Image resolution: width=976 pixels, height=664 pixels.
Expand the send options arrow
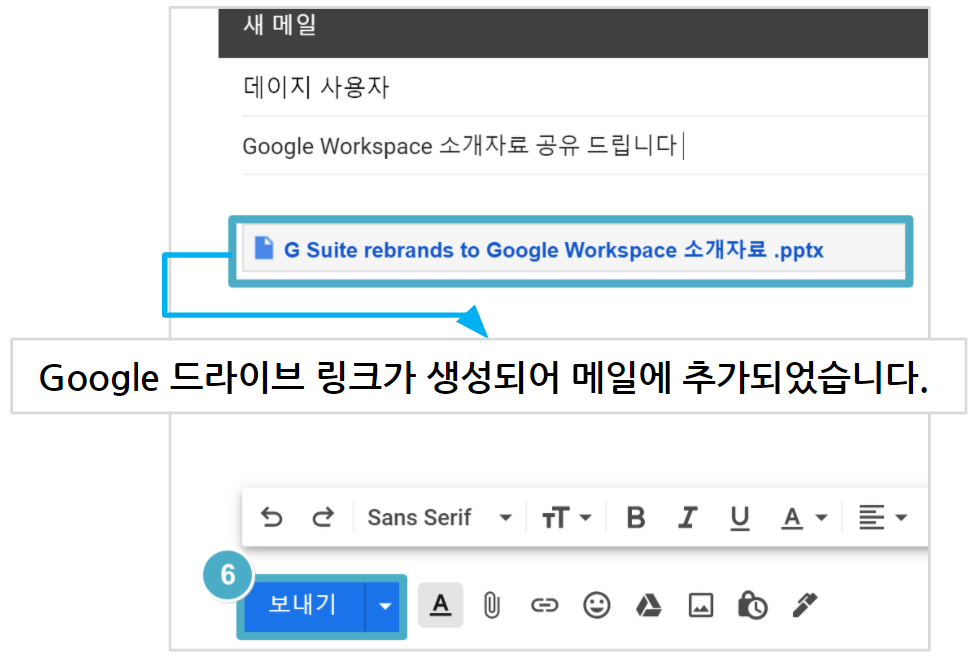[384, 605]
